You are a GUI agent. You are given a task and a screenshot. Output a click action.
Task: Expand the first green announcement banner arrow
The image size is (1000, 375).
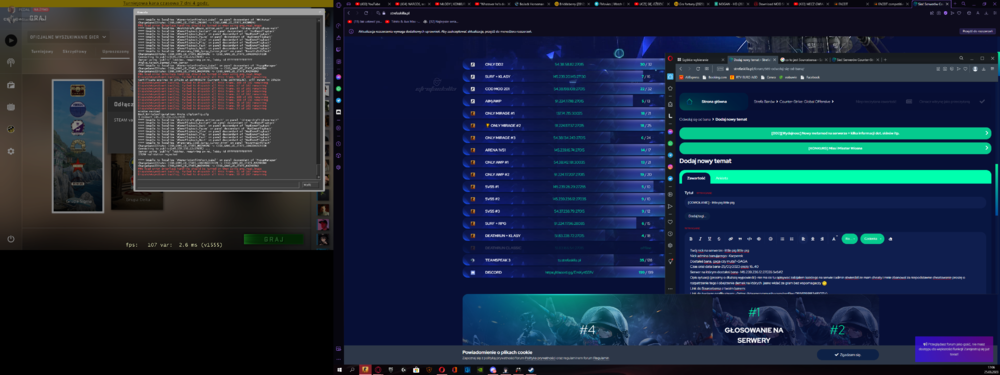pos(987,133)
